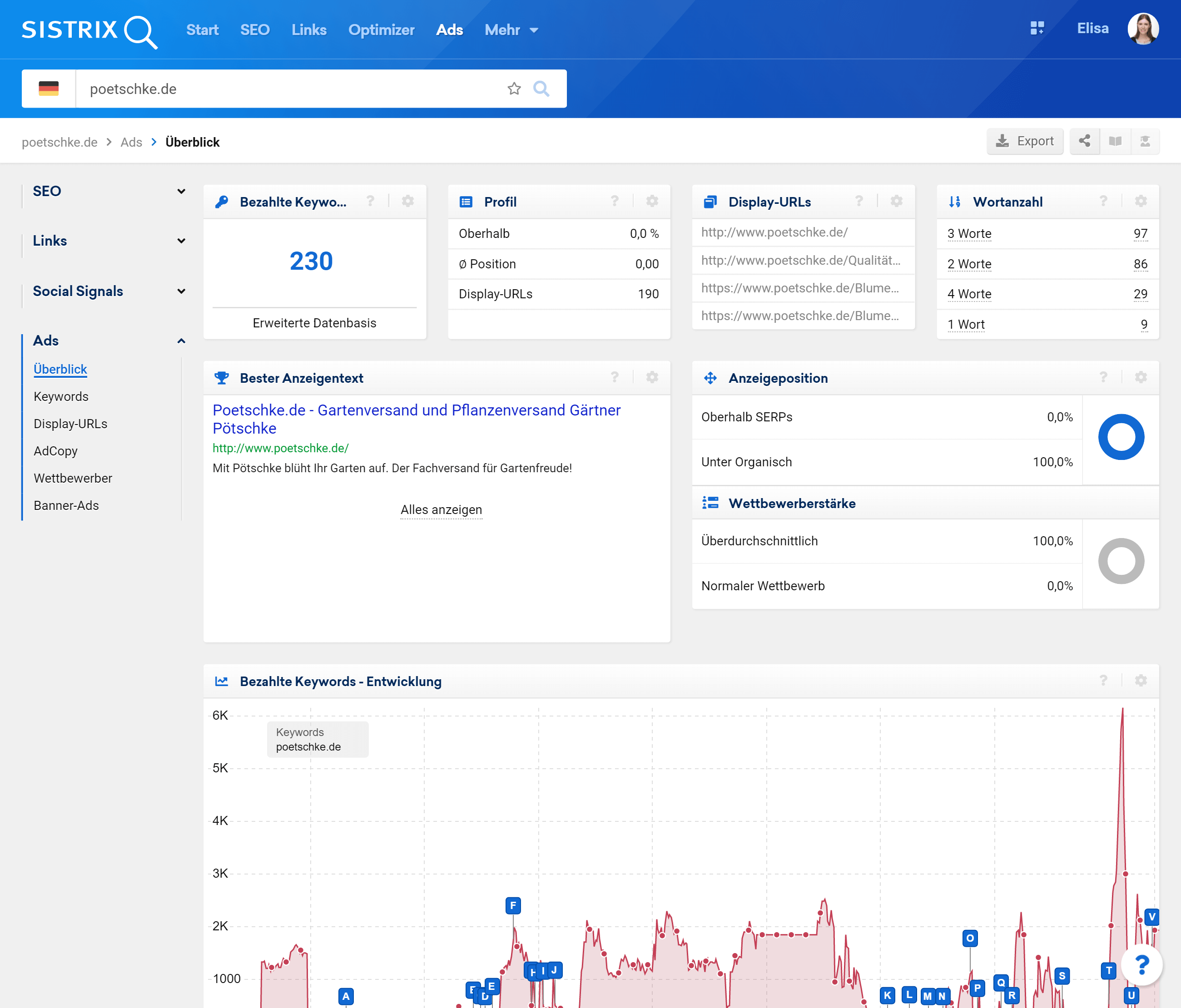Viewport: 1181px width, 1008px height.
Task: Select Wettbewerber in Ads sidebar
Action: tap(73, 478)
